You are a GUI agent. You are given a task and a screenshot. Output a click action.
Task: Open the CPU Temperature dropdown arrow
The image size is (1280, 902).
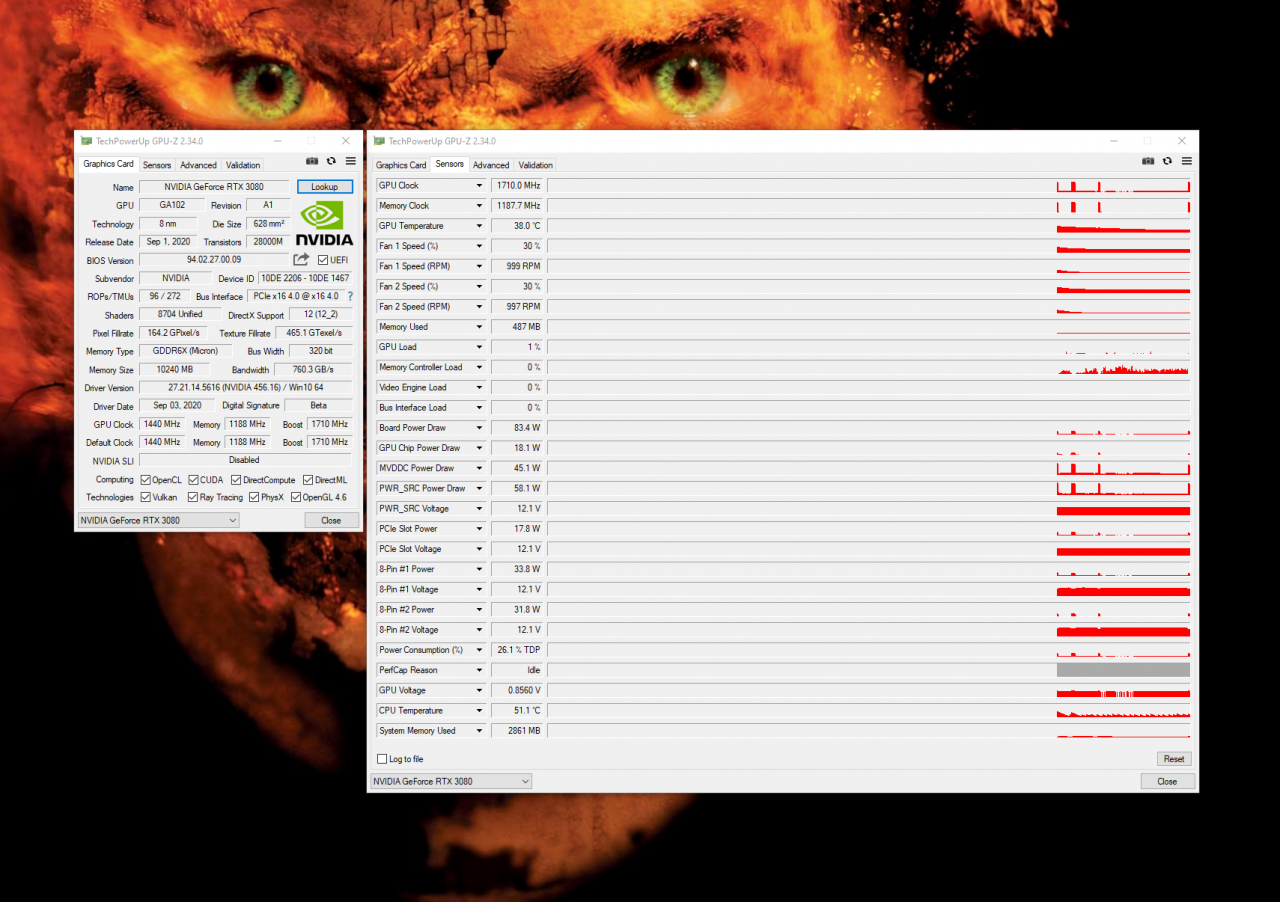479,711
